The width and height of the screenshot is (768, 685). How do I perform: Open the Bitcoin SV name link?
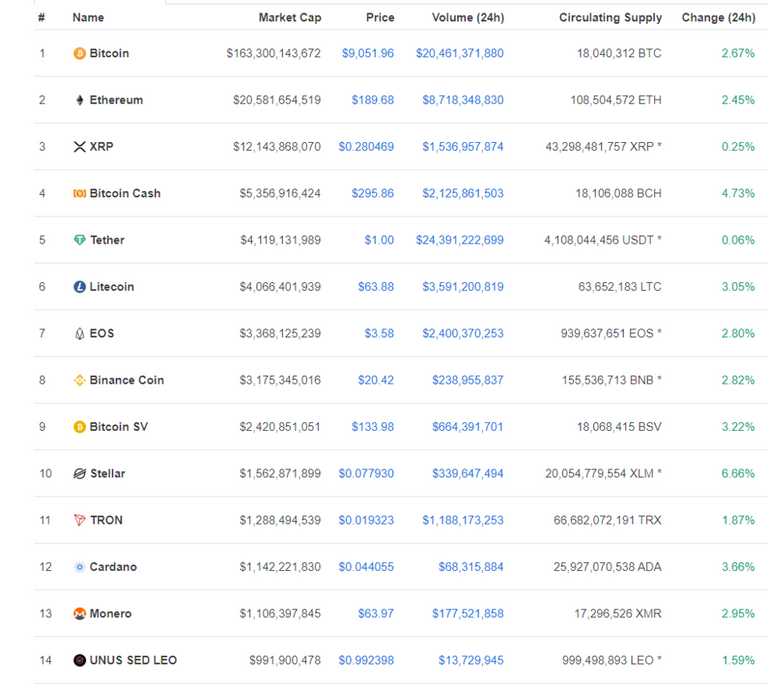click(119, 427)
